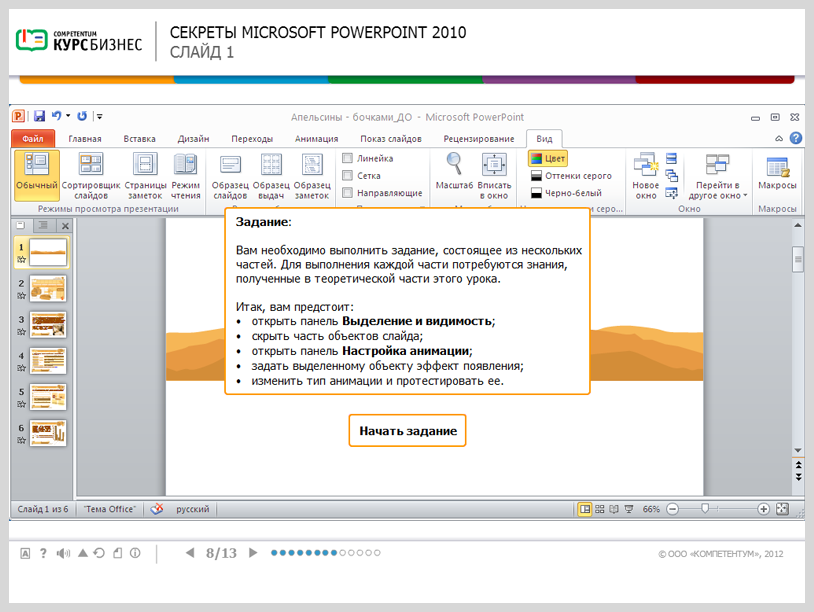Close the slide thumbnails pane
The image size is (814, 612).
[65, 226]
